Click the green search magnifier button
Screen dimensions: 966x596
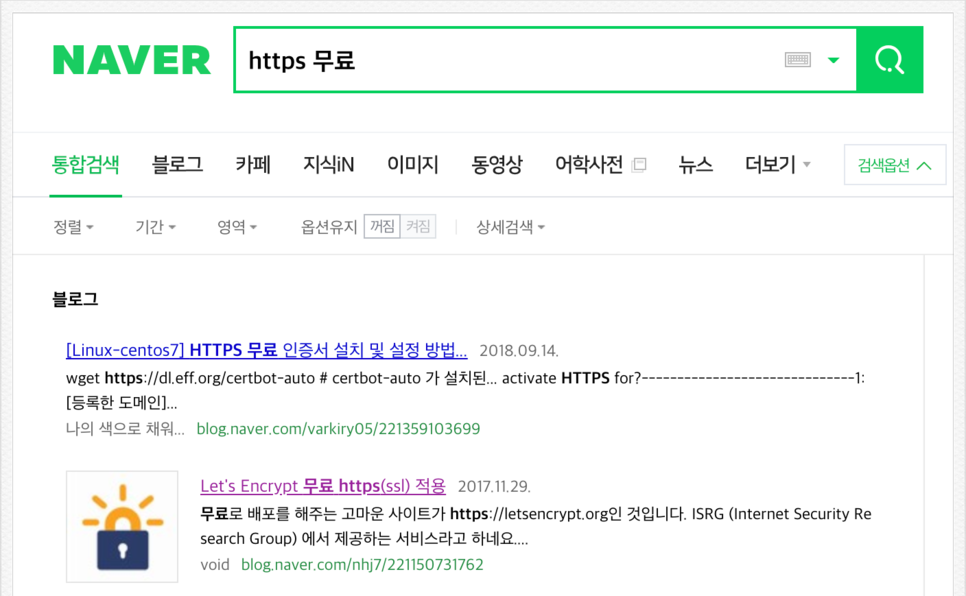click(x=890, y=60)
